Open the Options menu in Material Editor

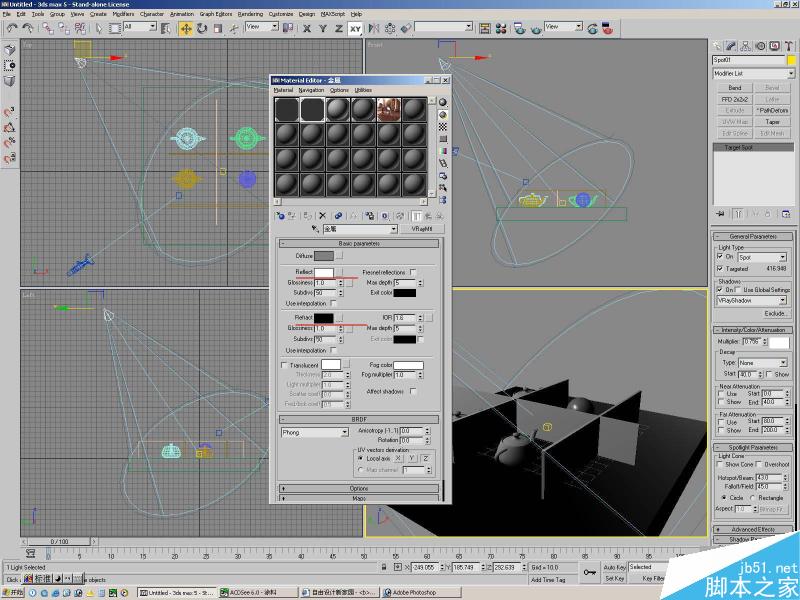tap(339, 89)
